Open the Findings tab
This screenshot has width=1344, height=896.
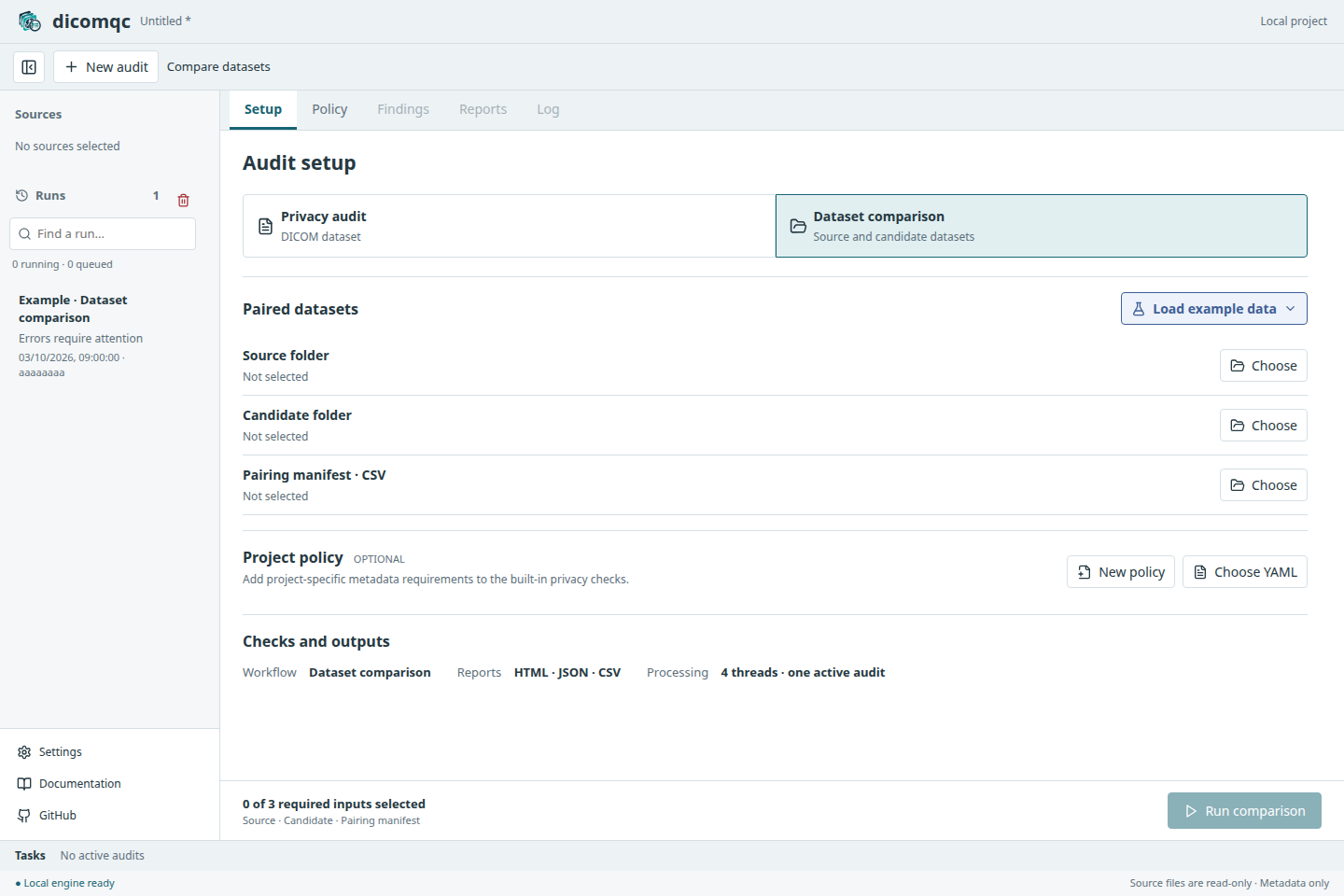pyautogui.click(x=403, y=109)
